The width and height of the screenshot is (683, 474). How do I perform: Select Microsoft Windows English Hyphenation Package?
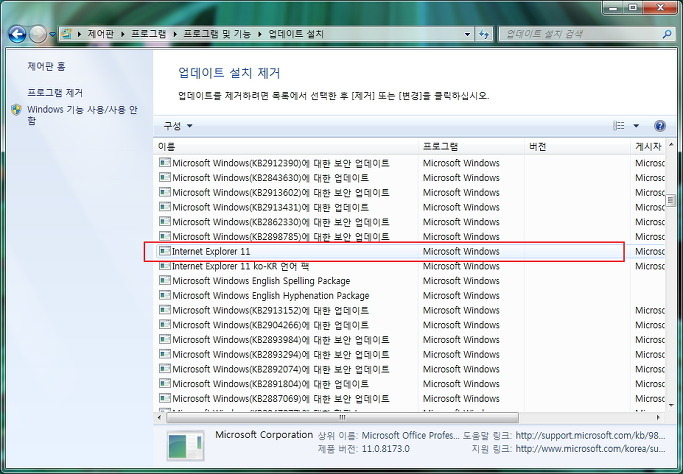pyautogui.click(x=409, y=296)
